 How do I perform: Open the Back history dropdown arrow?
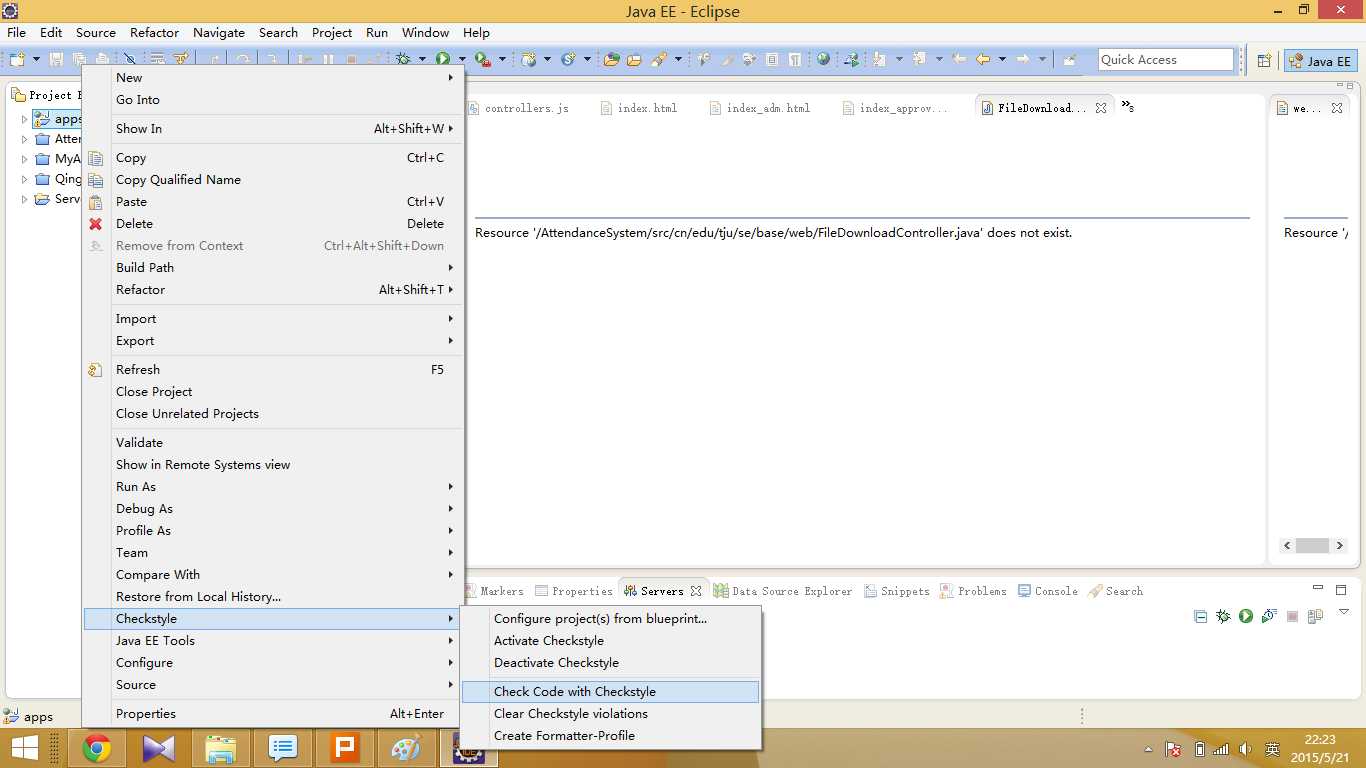1001,60
